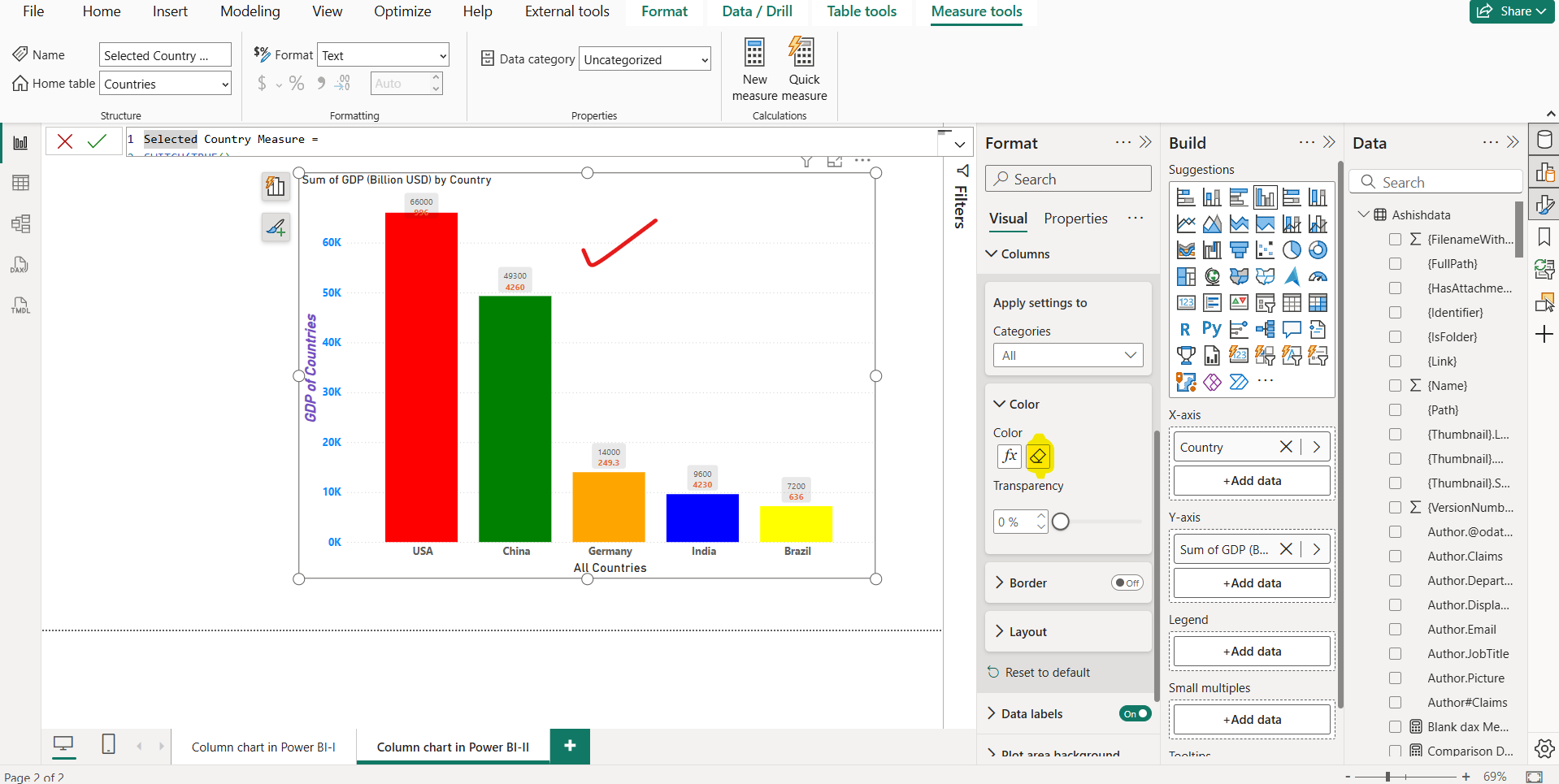
Task: Open the Column chart in Power BI-I page
Action: (263, 746)
